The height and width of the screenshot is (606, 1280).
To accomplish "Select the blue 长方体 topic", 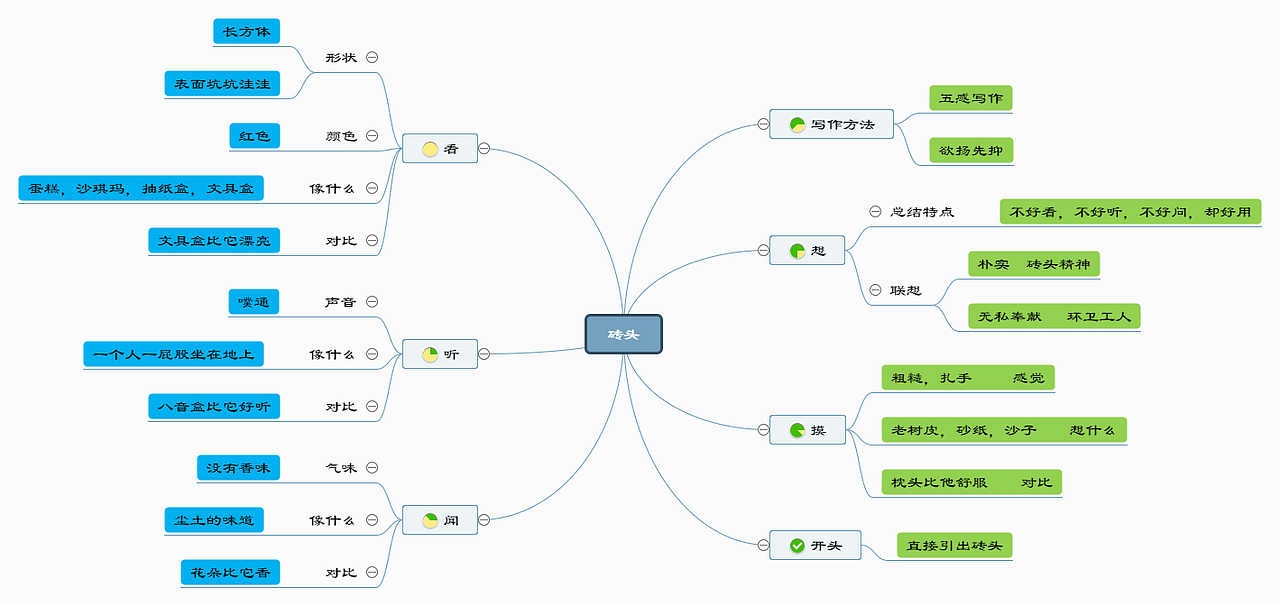I will [x=246, y=31].
